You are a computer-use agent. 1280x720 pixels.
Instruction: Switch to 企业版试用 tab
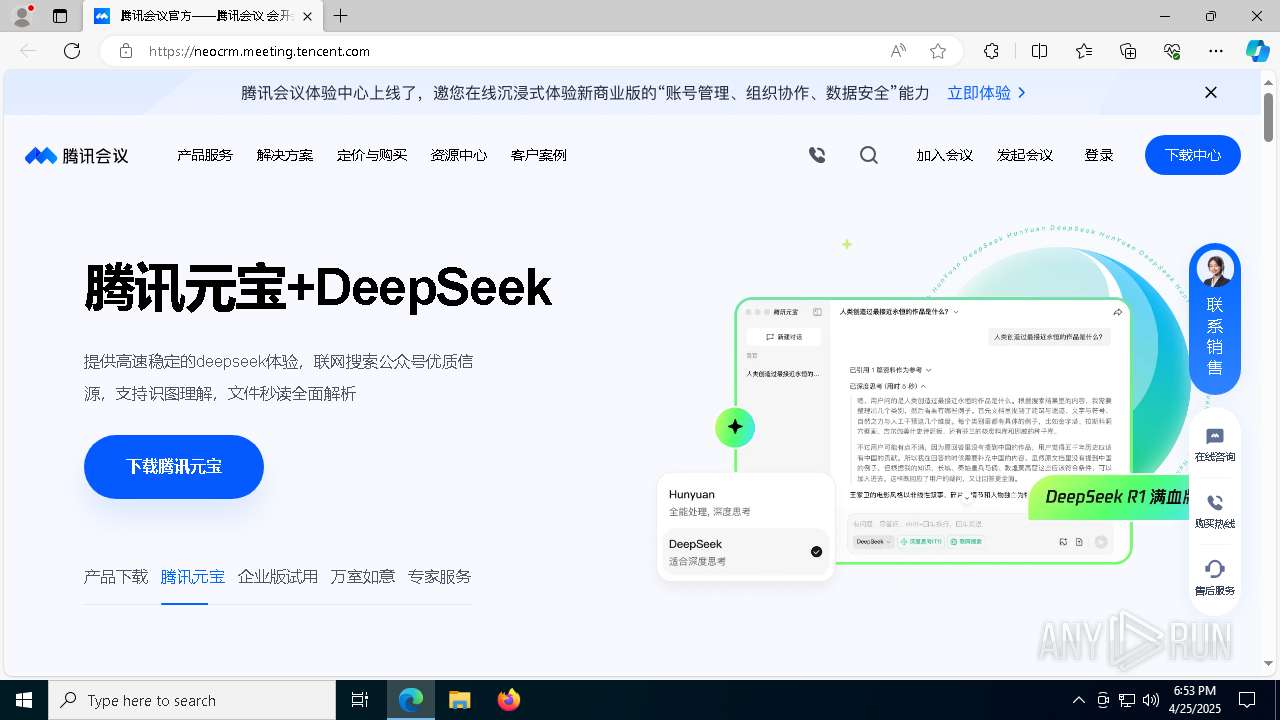[x=278, y=577]
